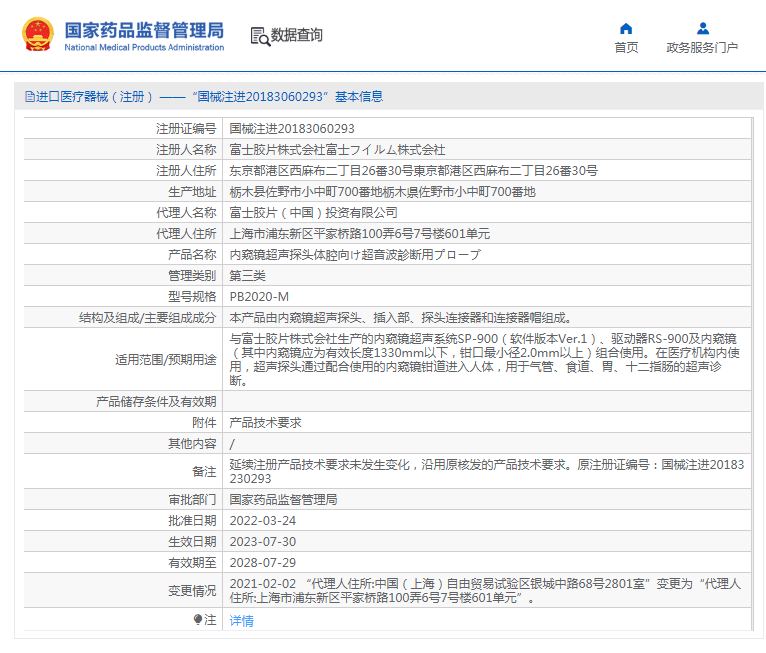Click agent name 富士胶片（中国）投资有限公司
This screenshot has width=766, height=653.
click(313, 212)
